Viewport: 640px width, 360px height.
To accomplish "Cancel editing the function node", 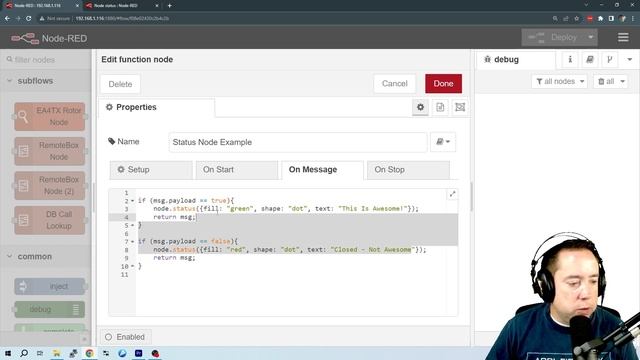I will (x=394, y=84).
